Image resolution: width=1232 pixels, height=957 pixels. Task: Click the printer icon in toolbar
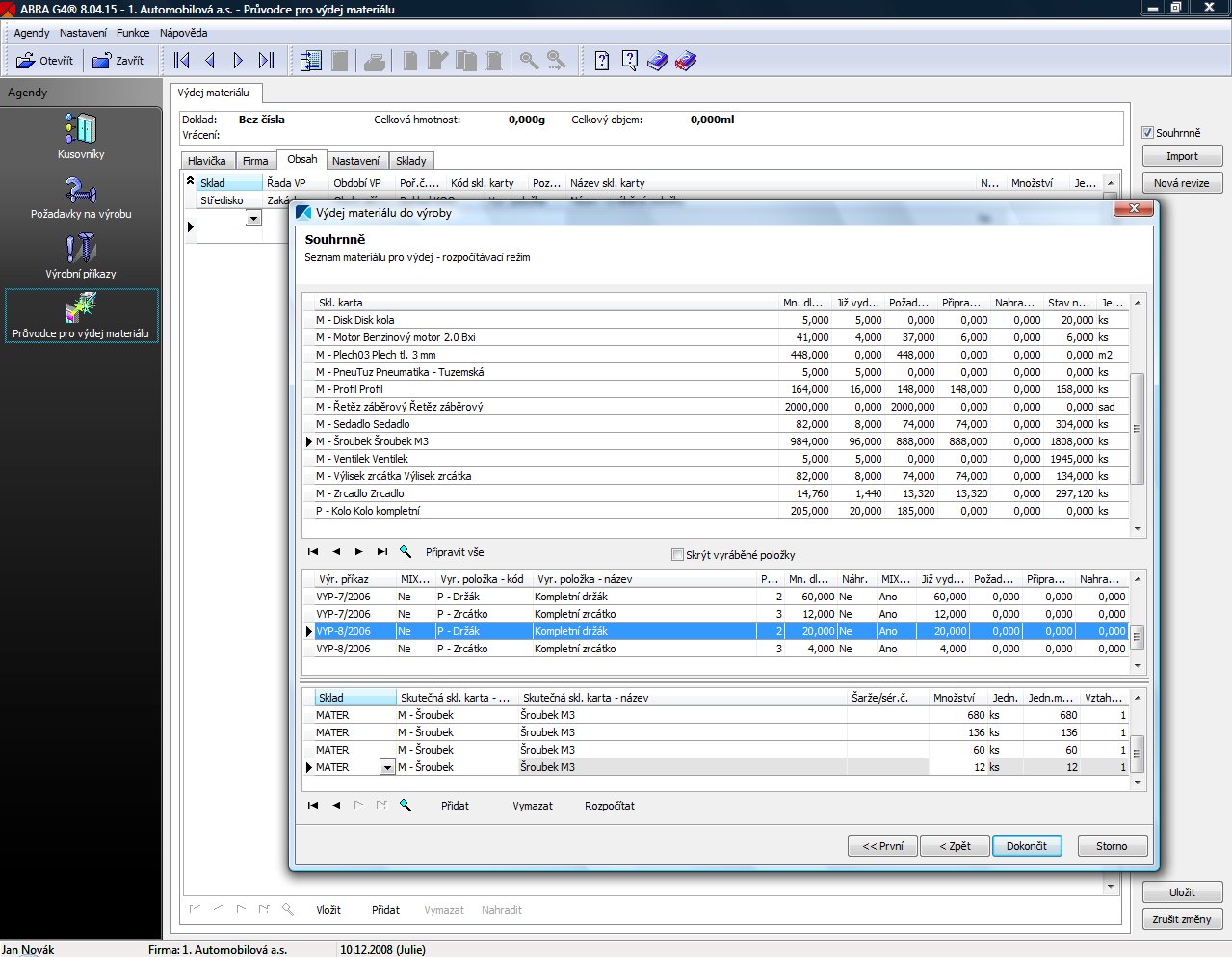tap(375, 61)
